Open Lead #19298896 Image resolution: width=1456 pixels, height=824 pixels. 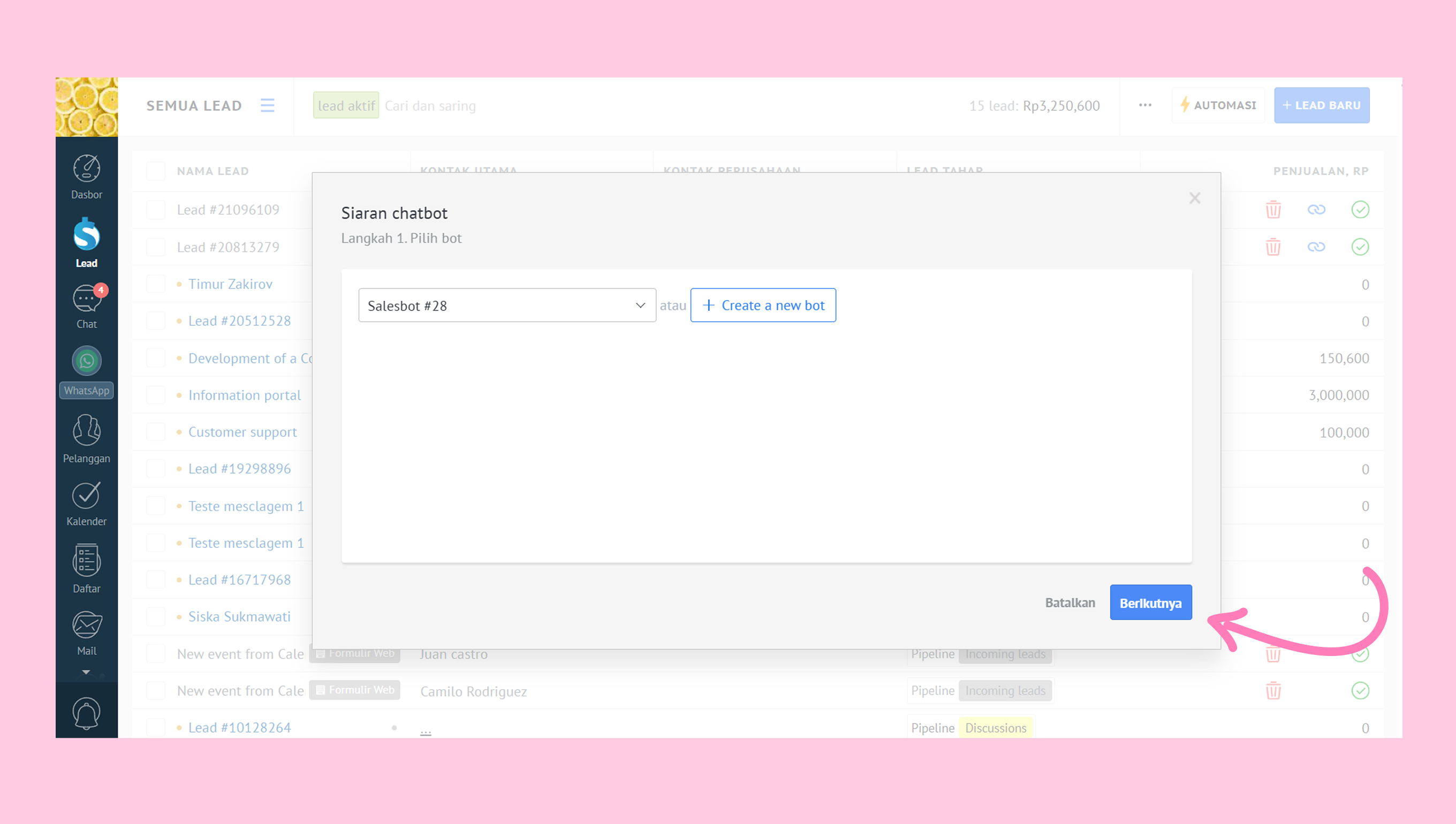(x=239, y=469)
